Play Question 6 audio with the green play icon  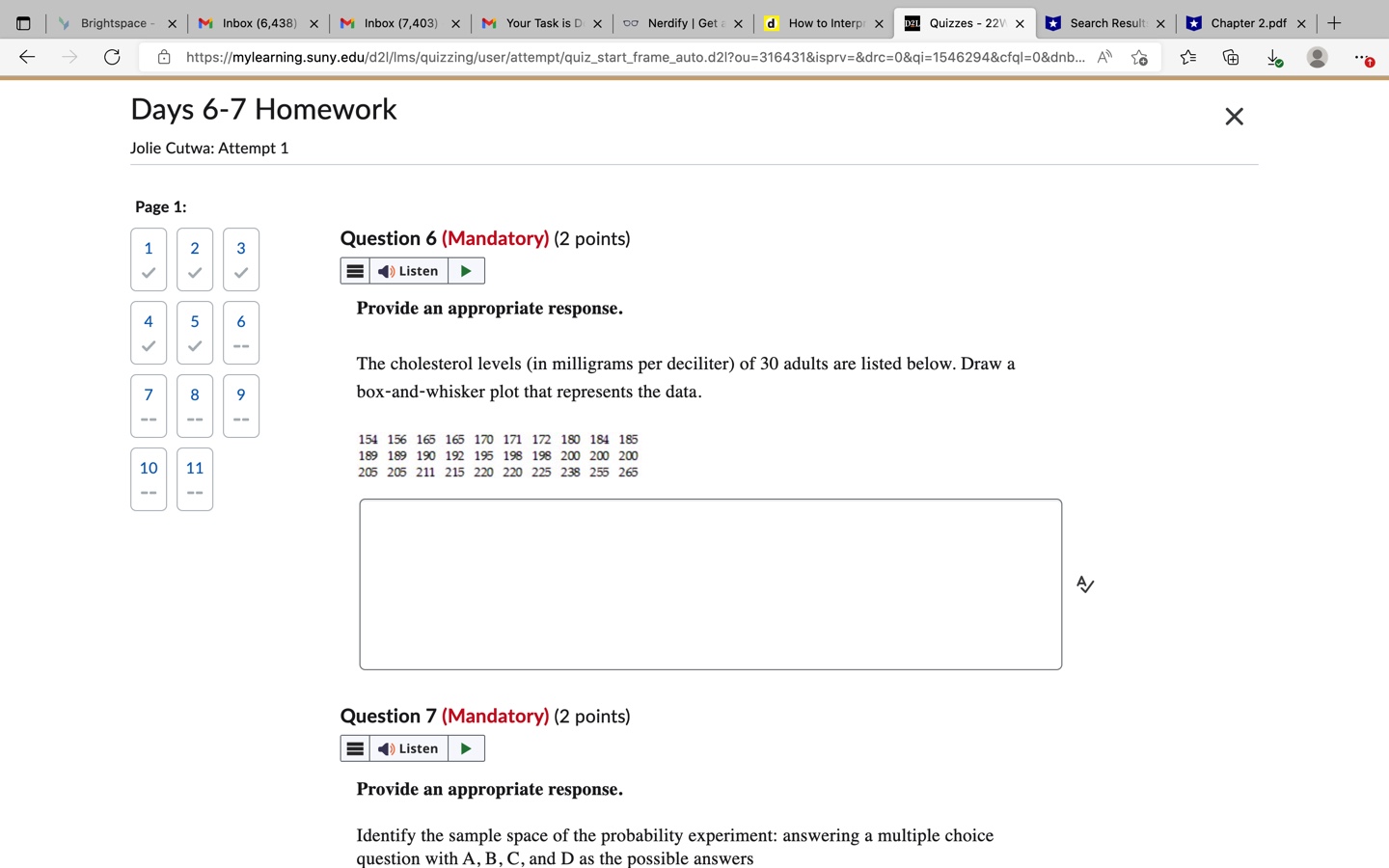pyautogui.click(x=464, y=270)
